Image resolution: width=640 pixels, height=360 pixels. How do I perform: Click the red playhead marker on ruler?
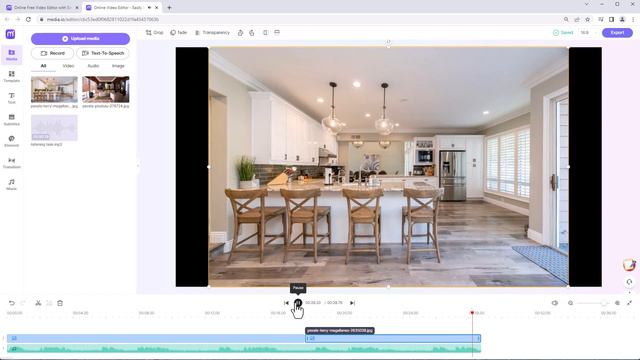[472, 313]
